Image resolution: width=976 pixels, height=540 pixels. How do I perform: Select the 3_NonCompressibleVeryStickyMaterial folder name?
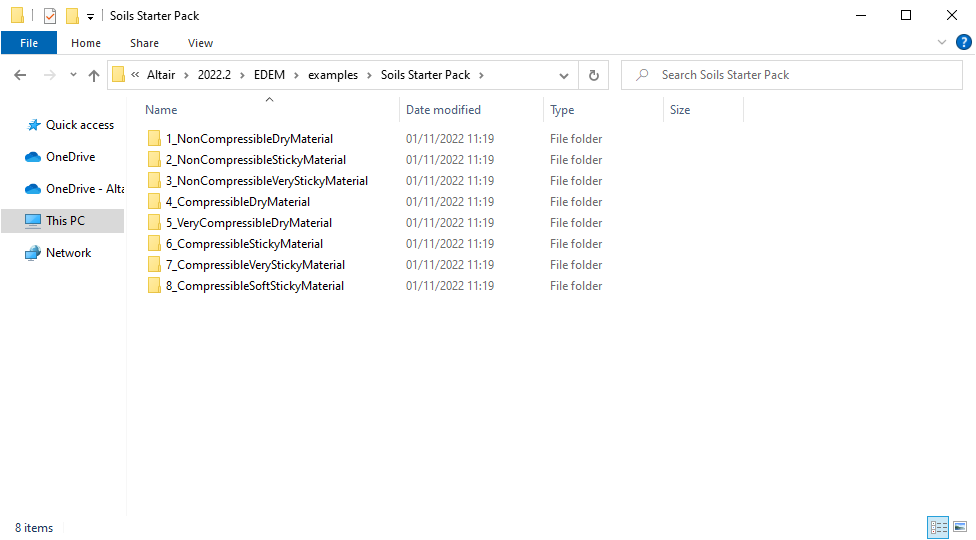pyautogui.click(x=266, y=180)
